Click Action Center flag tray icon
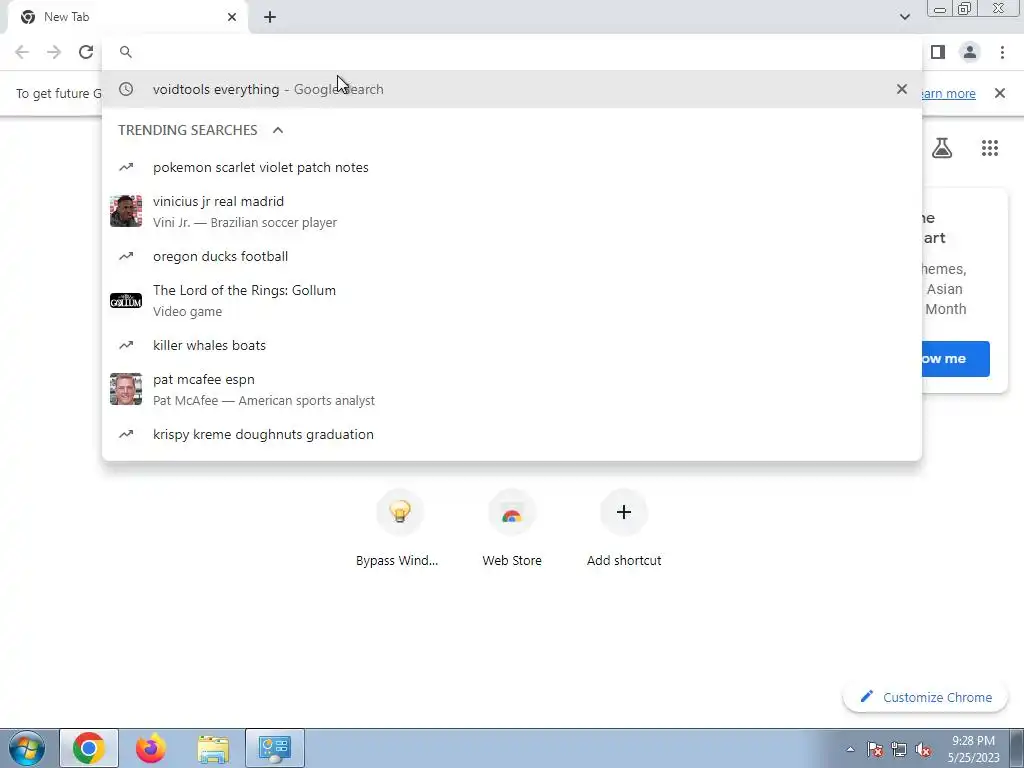The height and width of the screenshot is (768, 1024). (875, 749)
